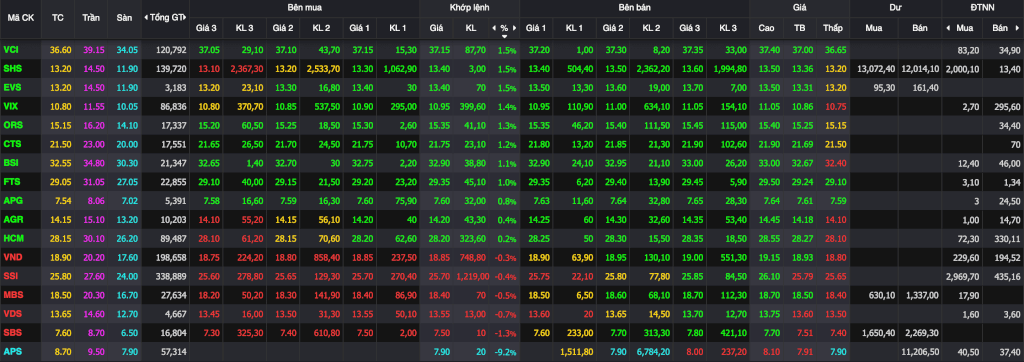Viewport: 1024px width, 362px height.
Task: Open the APS stock symbol
Action: [12, 352]
